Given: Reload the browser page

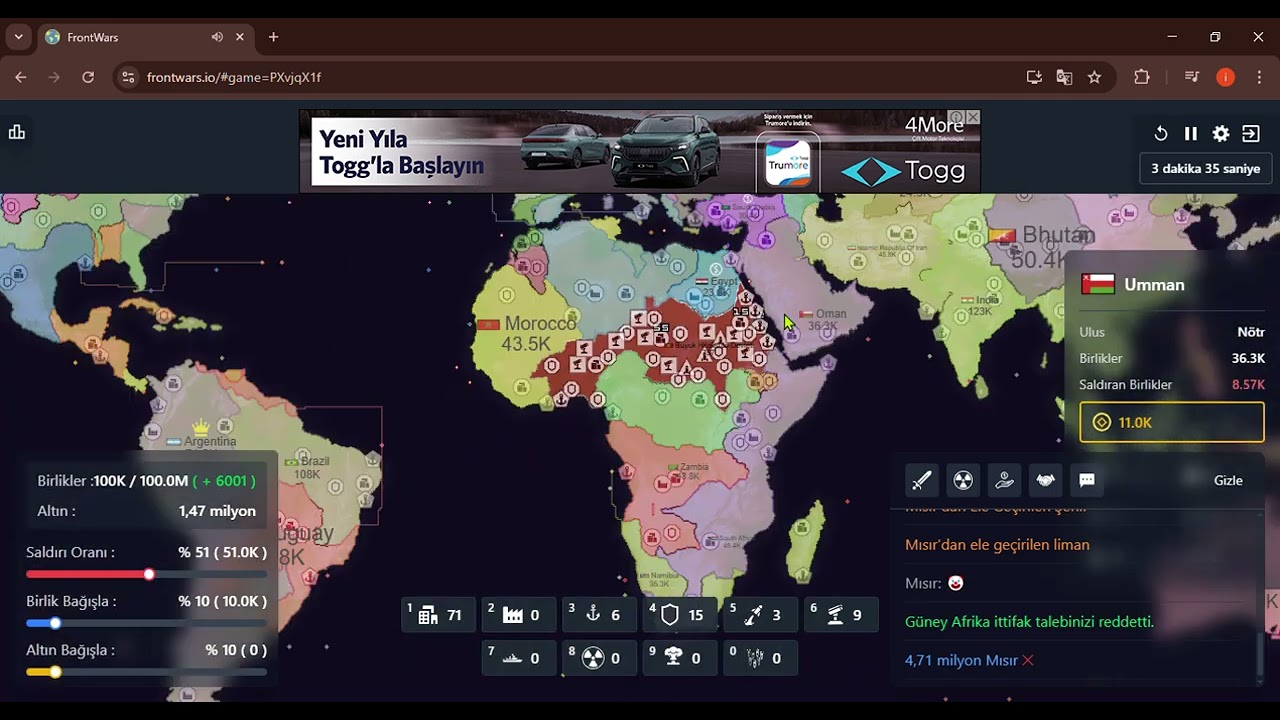Looking at the screenshot, I should pyautogui.click(x=88, y=77).
